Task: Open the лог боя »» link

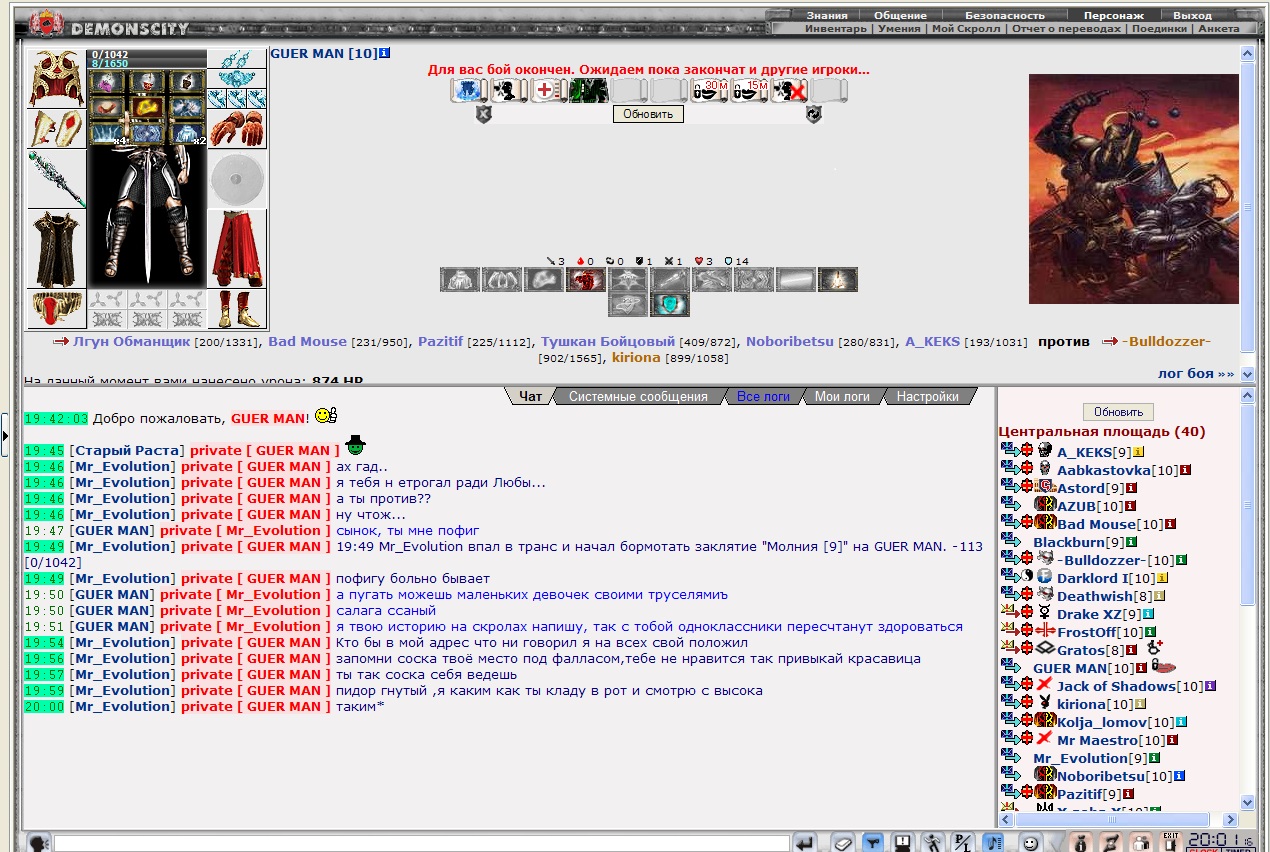Action: click(1196, 373)
